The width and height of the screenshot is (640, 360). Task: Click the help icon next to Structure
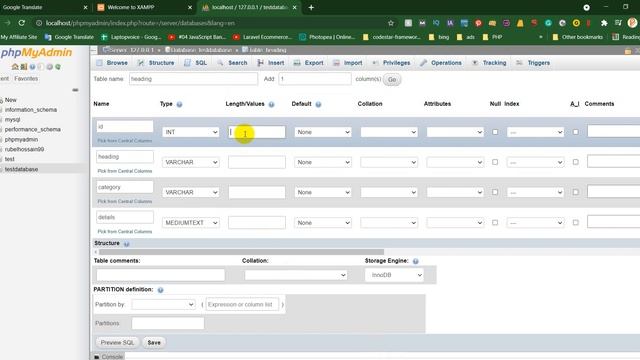(x=127, y=244)
